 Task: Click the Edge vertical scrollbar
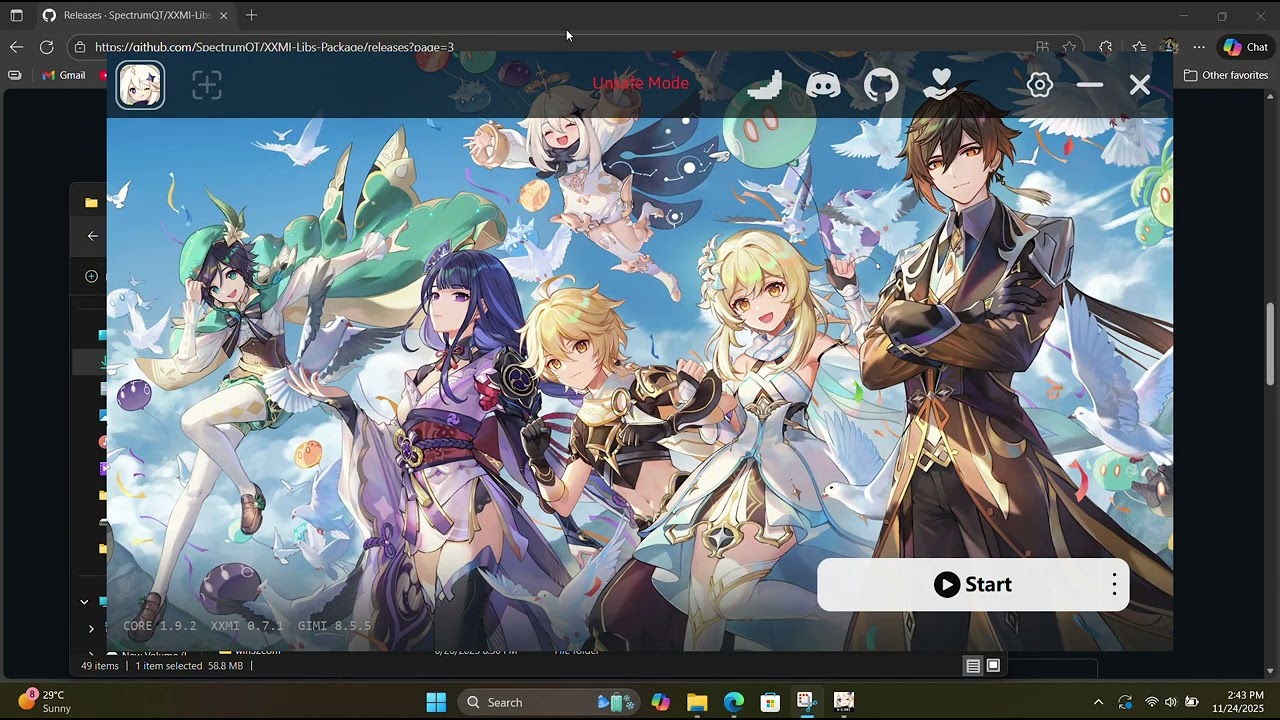point(1271,343)
